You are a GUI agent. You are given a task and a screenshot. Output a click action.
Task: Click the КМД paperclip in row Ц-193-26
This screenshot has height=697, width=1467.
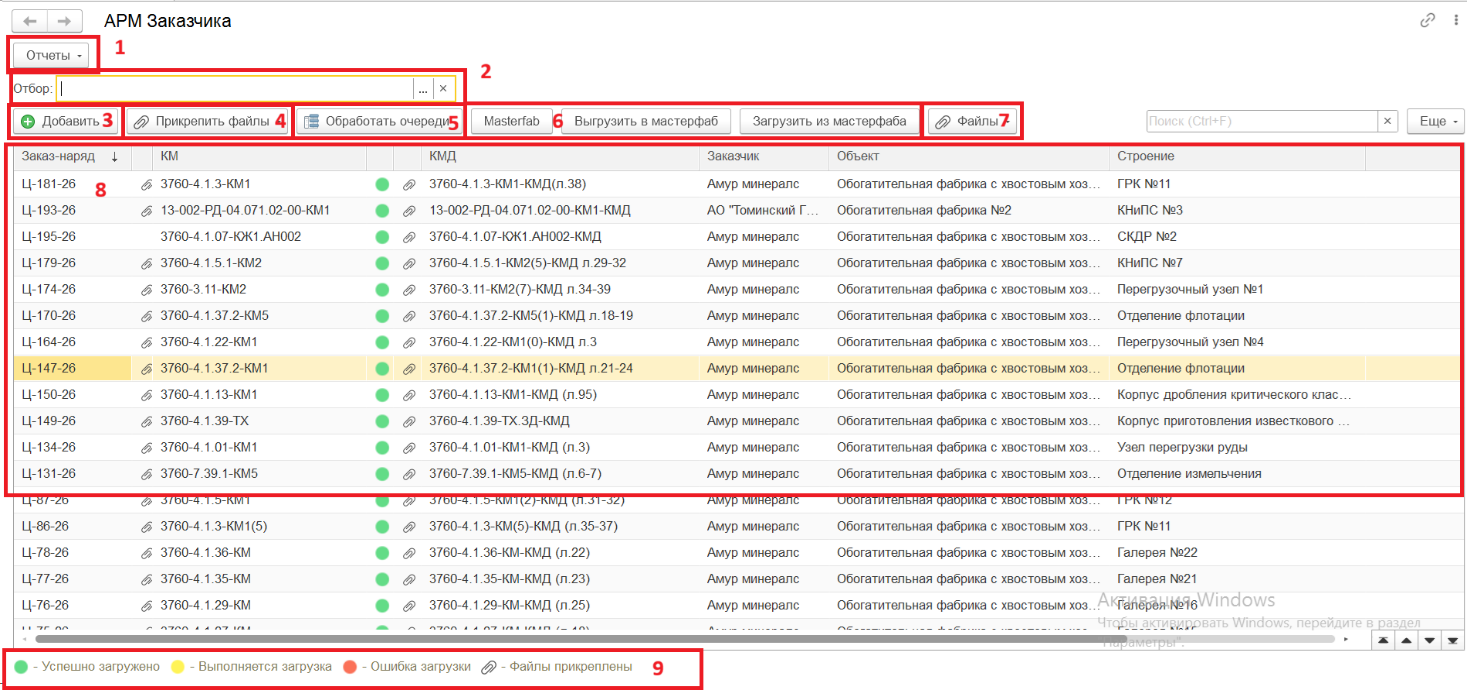point(409,211)
